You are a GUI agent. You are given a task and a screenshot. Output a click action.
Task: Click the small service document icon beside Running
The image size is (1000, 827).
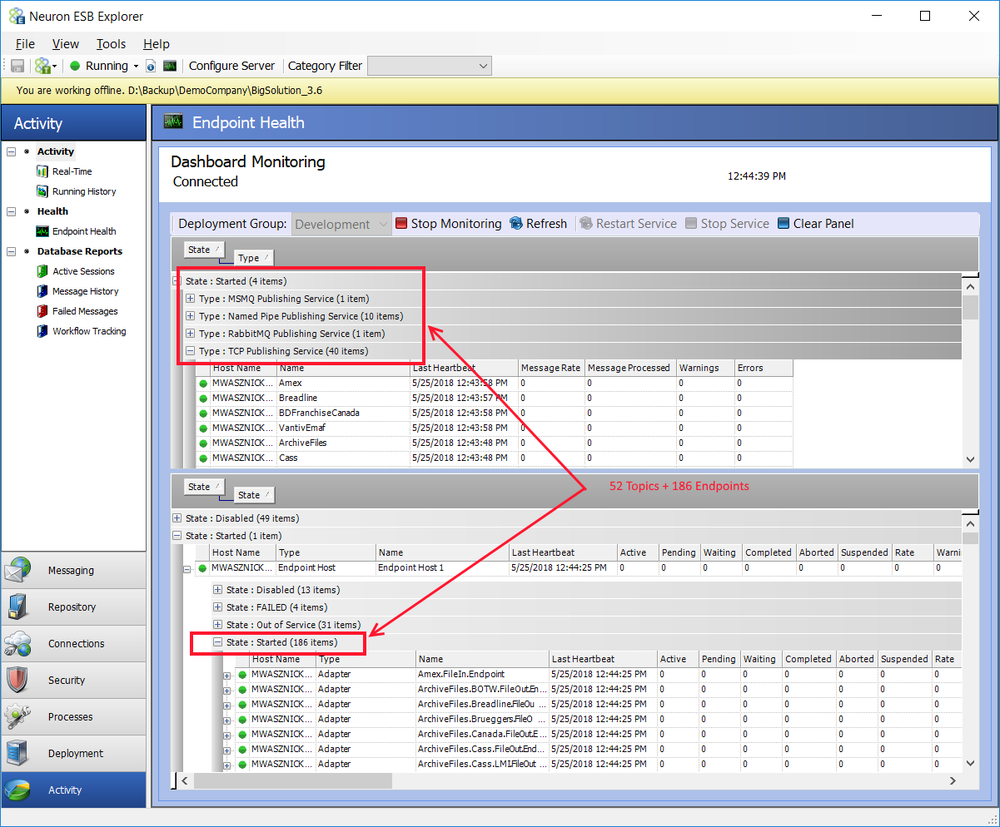151,66
